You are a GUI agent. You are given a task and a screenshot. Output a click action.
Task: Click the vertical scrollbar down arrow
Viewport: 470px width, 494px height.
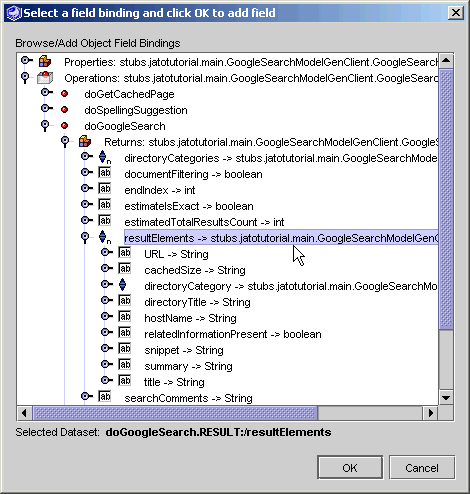(x=446, y=397)
